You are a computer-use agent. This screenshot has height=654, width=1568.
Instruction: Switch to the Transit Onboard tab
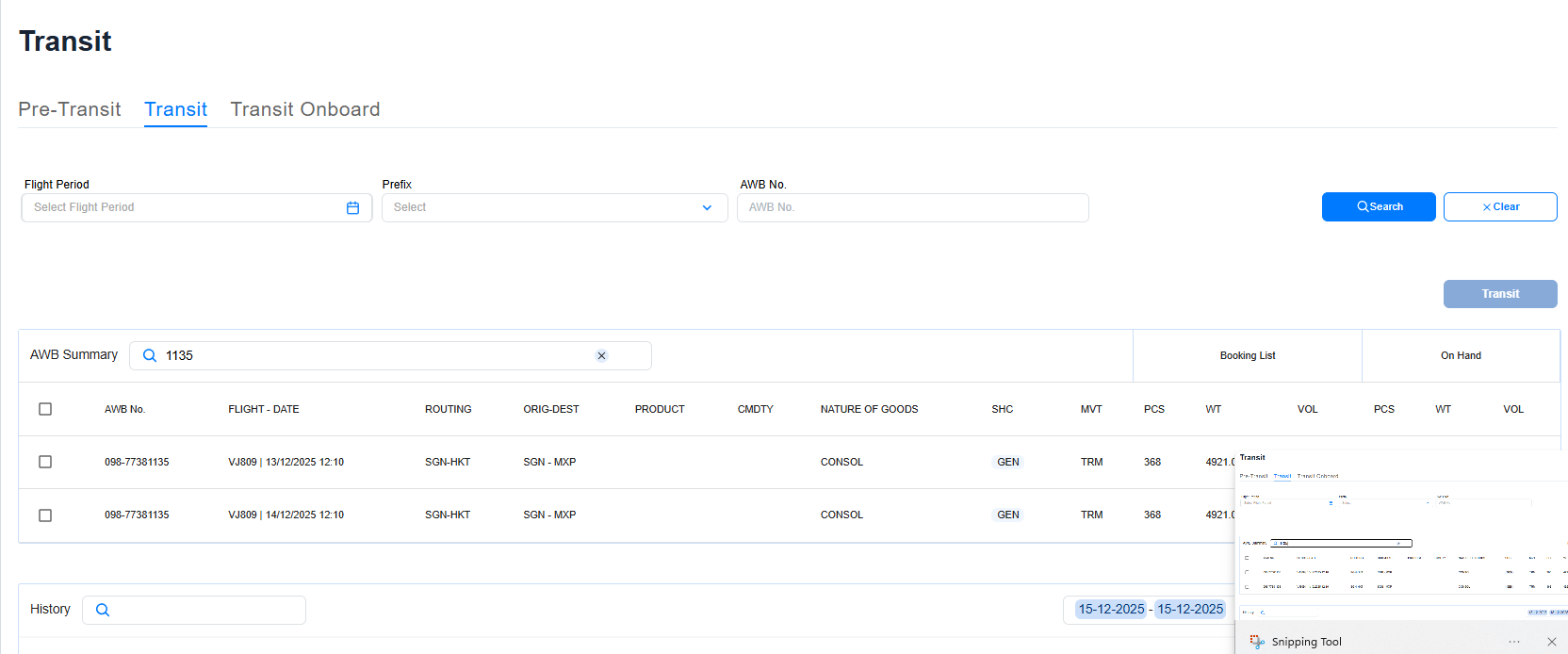click(305, 109)
